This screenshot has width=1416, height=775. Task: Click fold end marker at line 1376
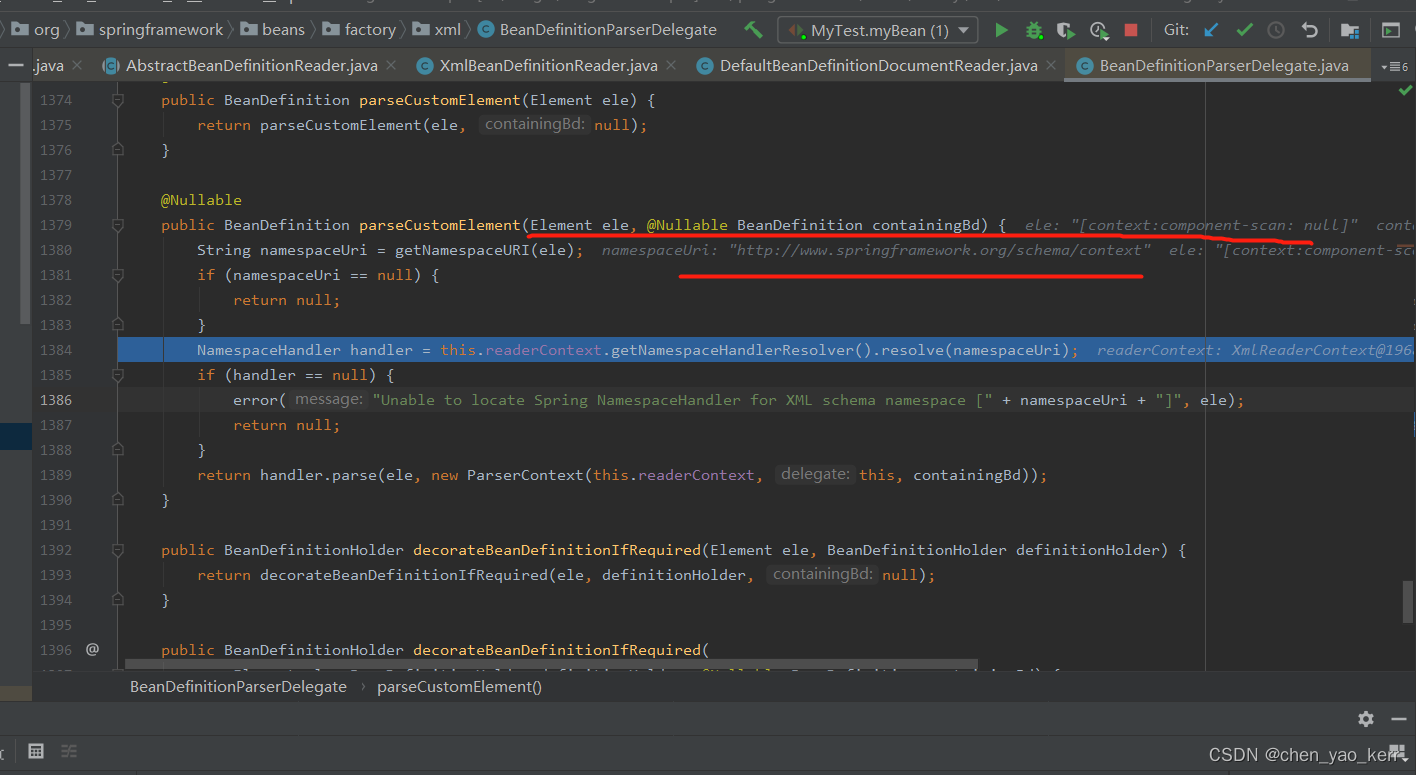pos(118,150)
